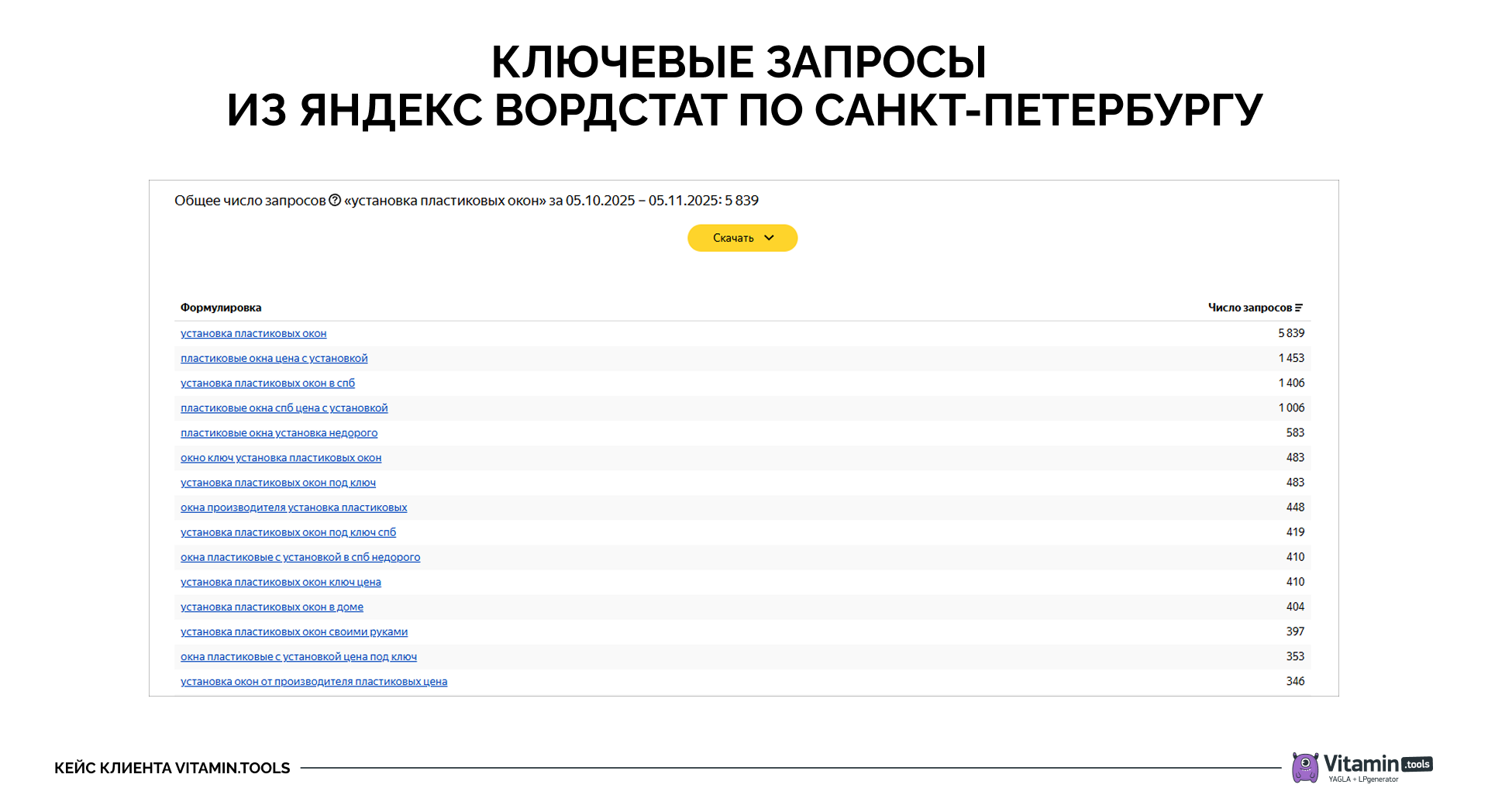Open link окна производителя установка пластиковых
The height and width of the screenshot is (812, 1488).
(293, 507)
